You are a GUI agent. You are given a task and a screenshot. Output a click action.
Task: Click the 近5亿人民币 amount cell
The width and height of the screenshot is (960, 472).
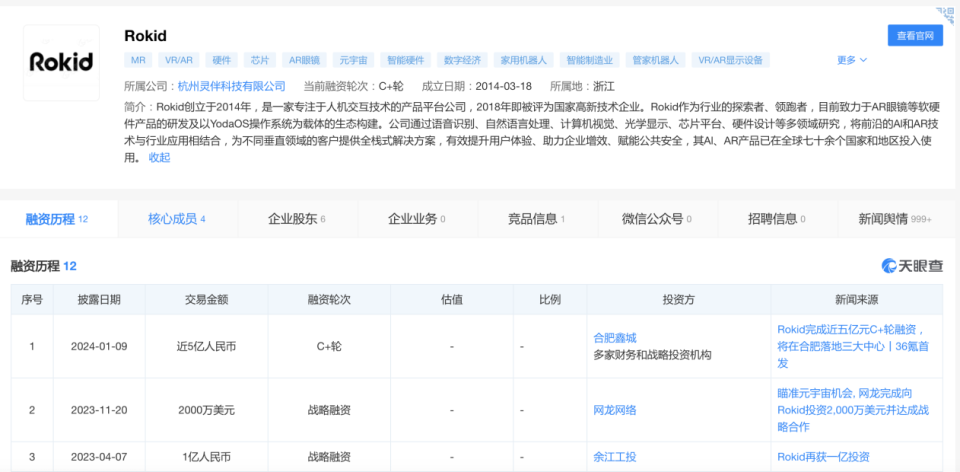click(x=206, y=347)
